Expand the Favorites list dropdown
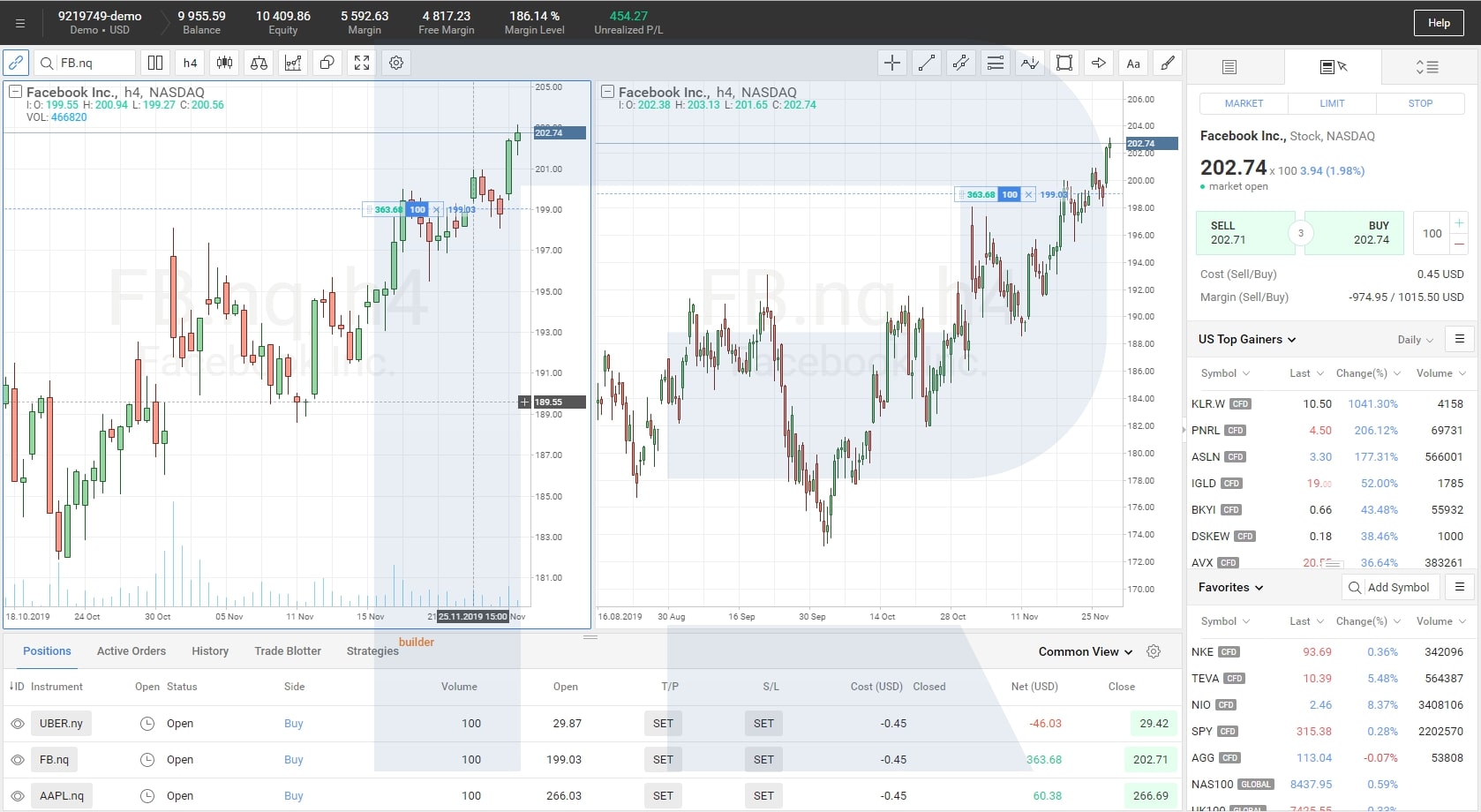Screen dimensions: 1481x812 pos(1230,588)
